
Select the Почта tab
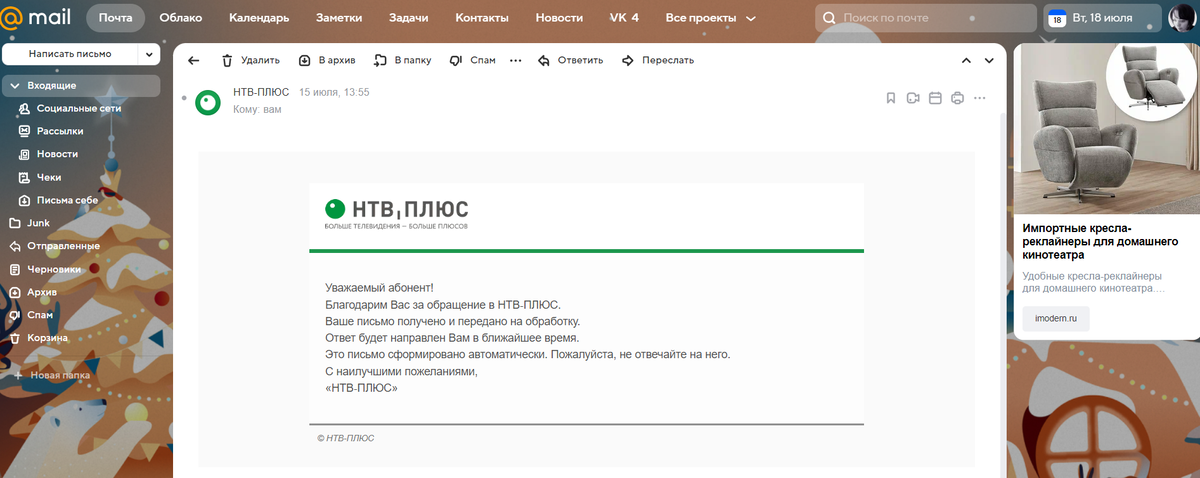click(115, 18)
